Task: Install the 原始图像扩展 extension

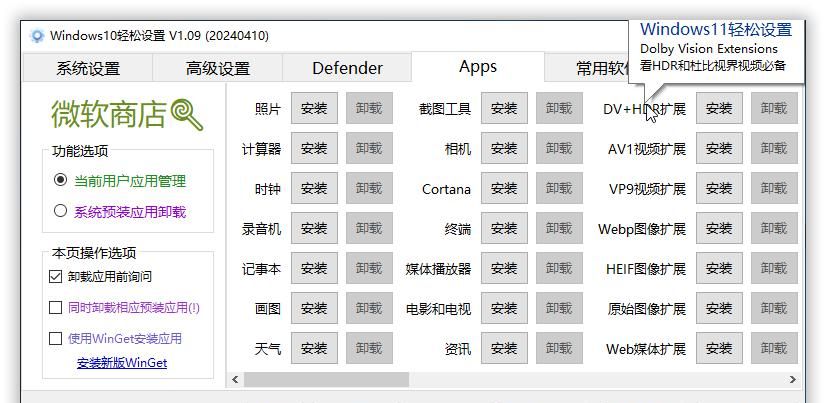Action: [x=720, y=309]
